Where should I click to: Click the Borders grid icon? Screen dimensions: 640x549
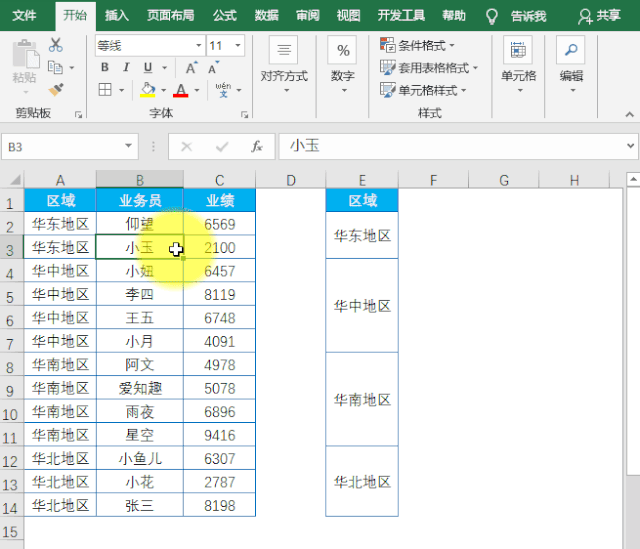[105, 90]
